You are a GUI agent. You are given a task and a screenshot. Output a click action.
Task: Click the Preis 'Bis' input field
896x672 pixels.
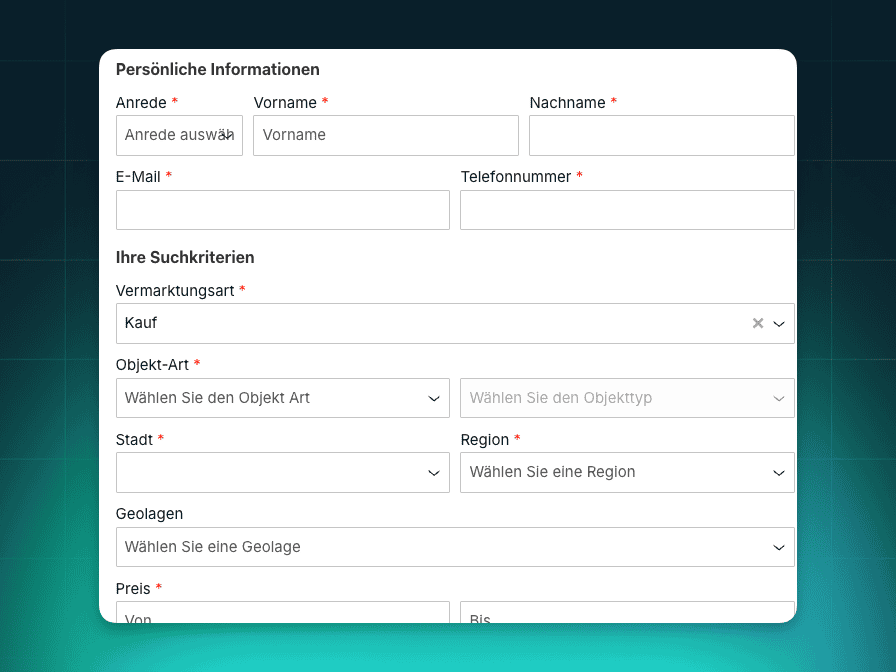(627, 613)
